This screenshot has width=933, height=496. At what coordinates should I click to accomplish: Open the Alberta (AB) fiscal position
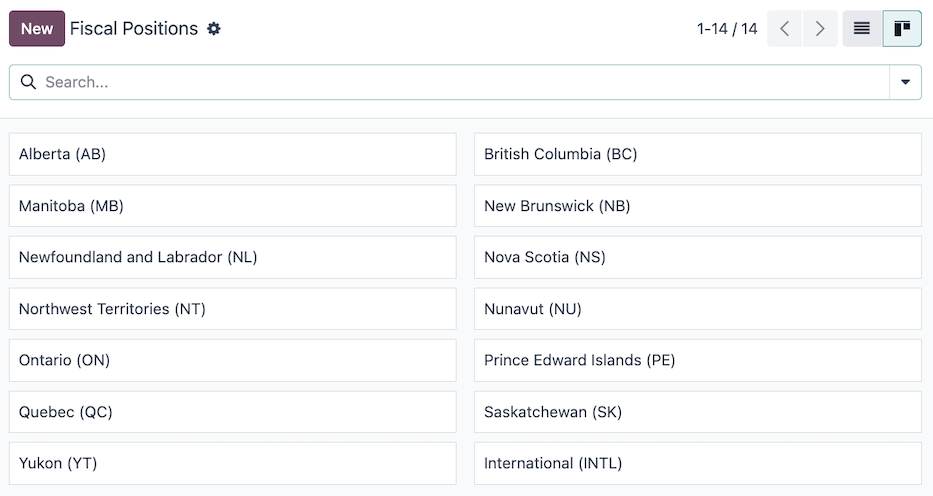tap(232, 154)
